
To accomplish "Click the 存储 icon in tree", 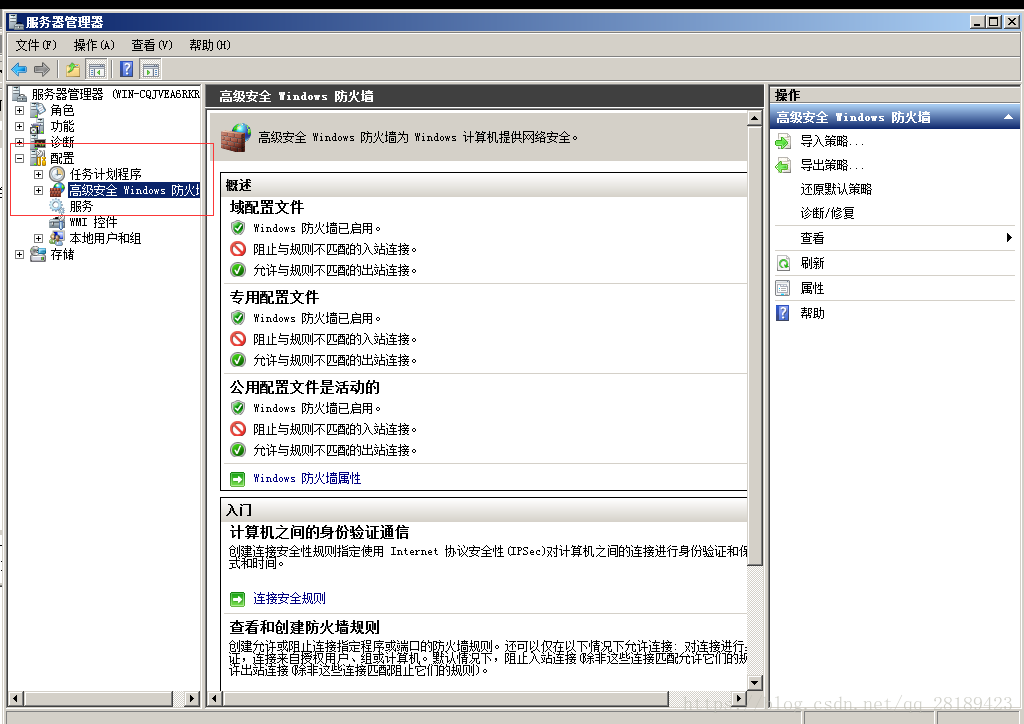I will (x=39, y=254).
